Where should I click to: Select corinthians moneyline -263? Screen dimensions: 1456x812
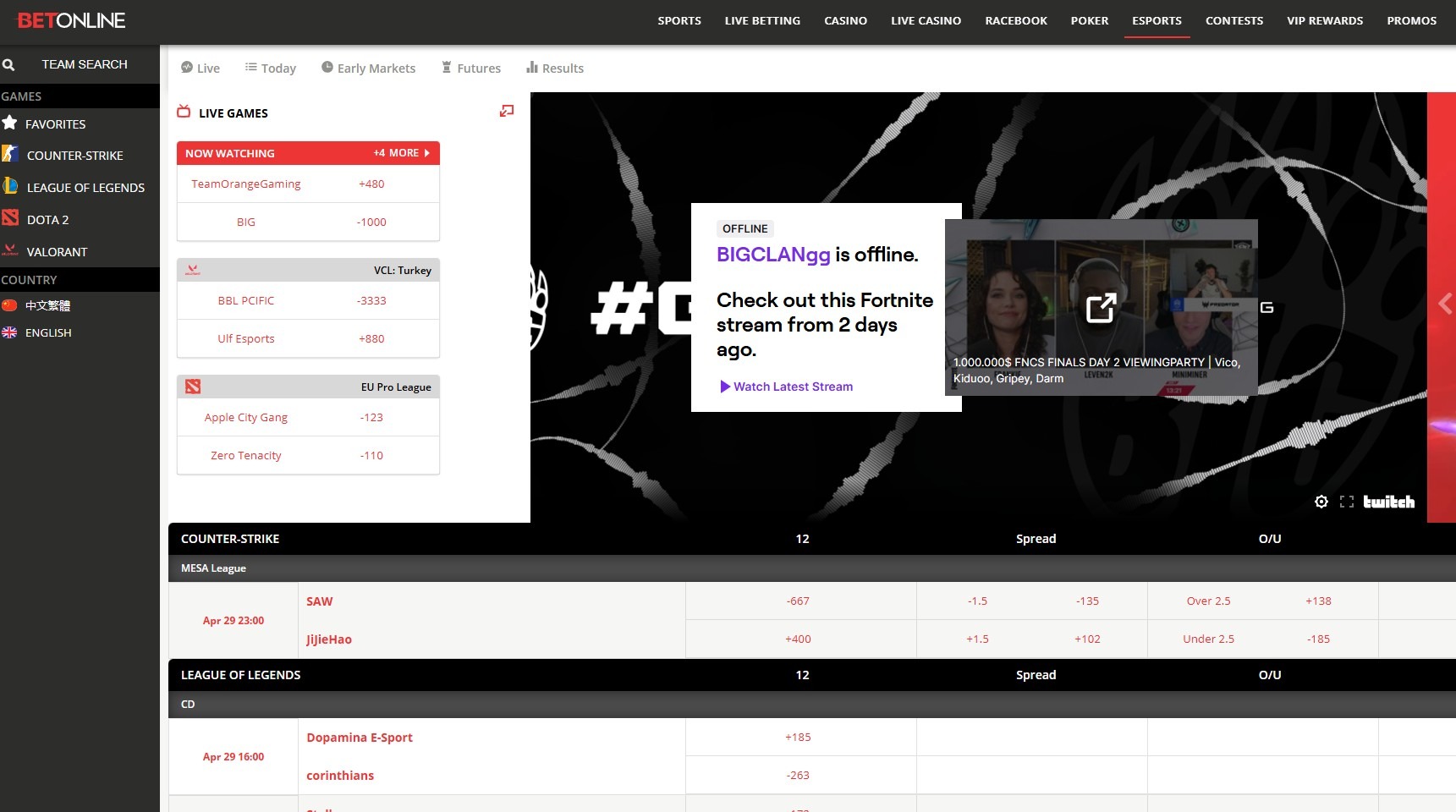click(x=800, y=776)
